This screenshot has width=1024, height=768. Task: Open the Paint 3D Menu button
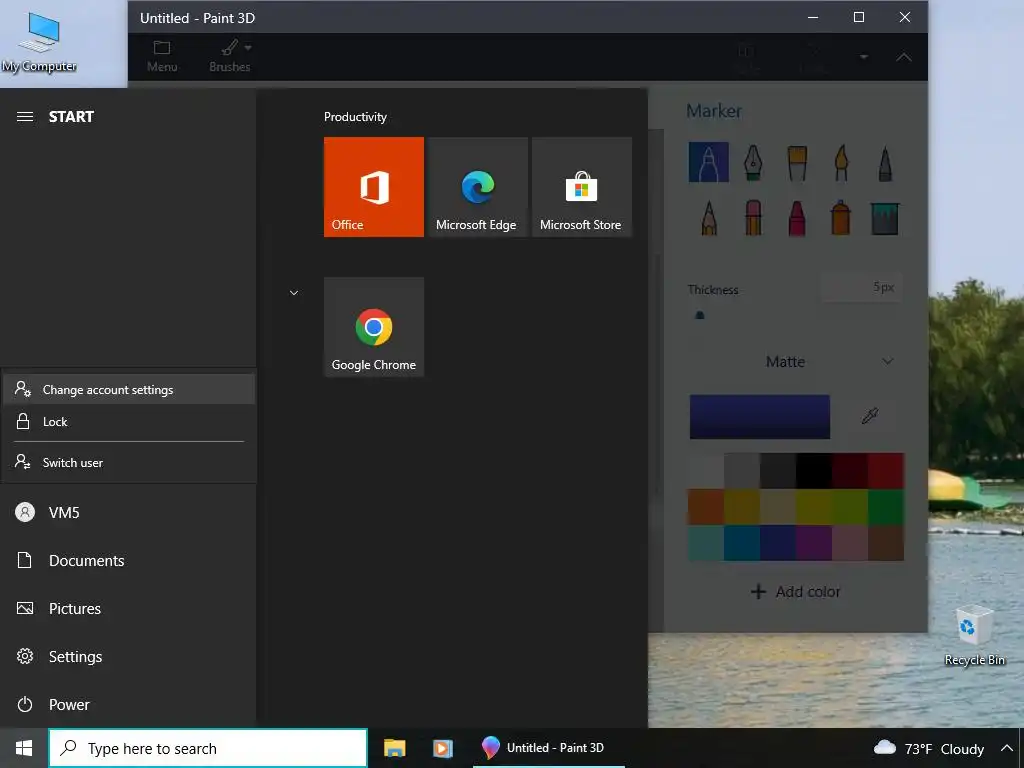click(162, 57)
